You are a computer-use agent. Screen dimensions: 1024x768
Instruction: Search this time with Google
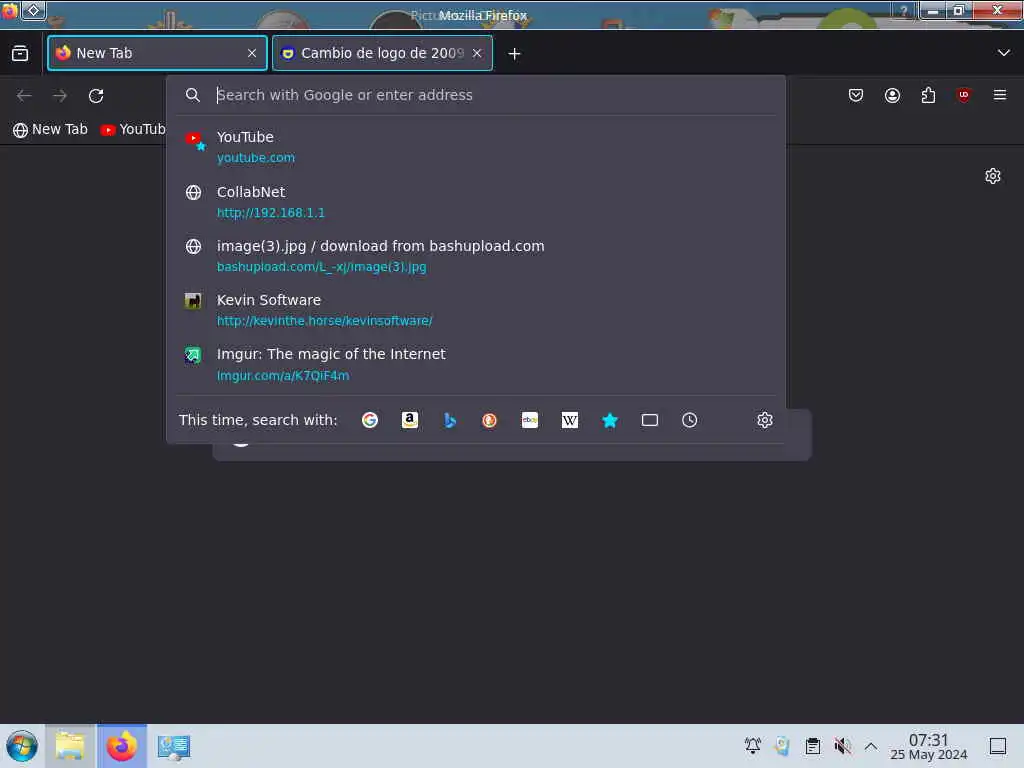pos(370,420)
